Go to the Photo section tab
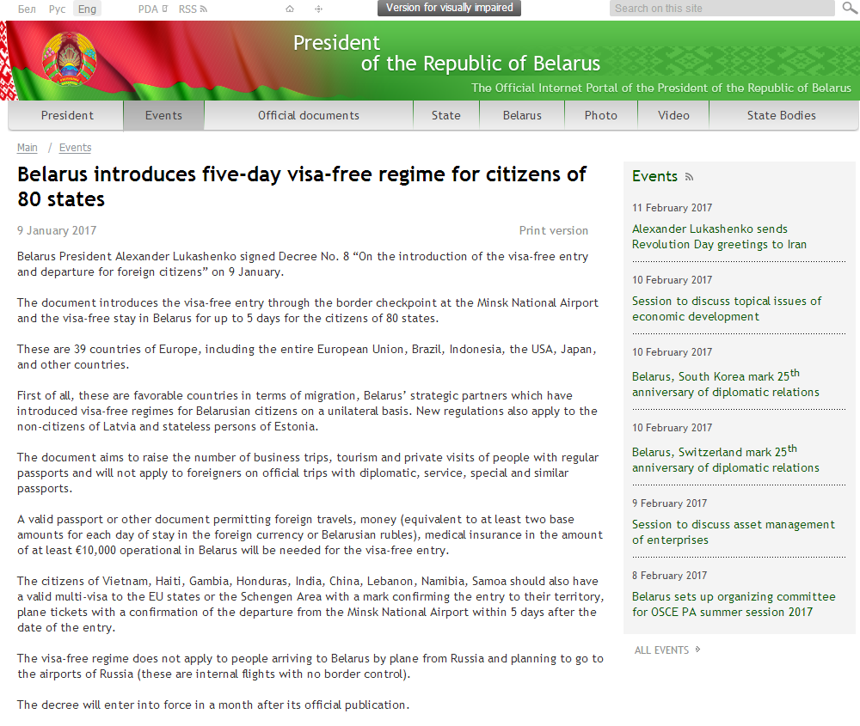 click(600, 116)
